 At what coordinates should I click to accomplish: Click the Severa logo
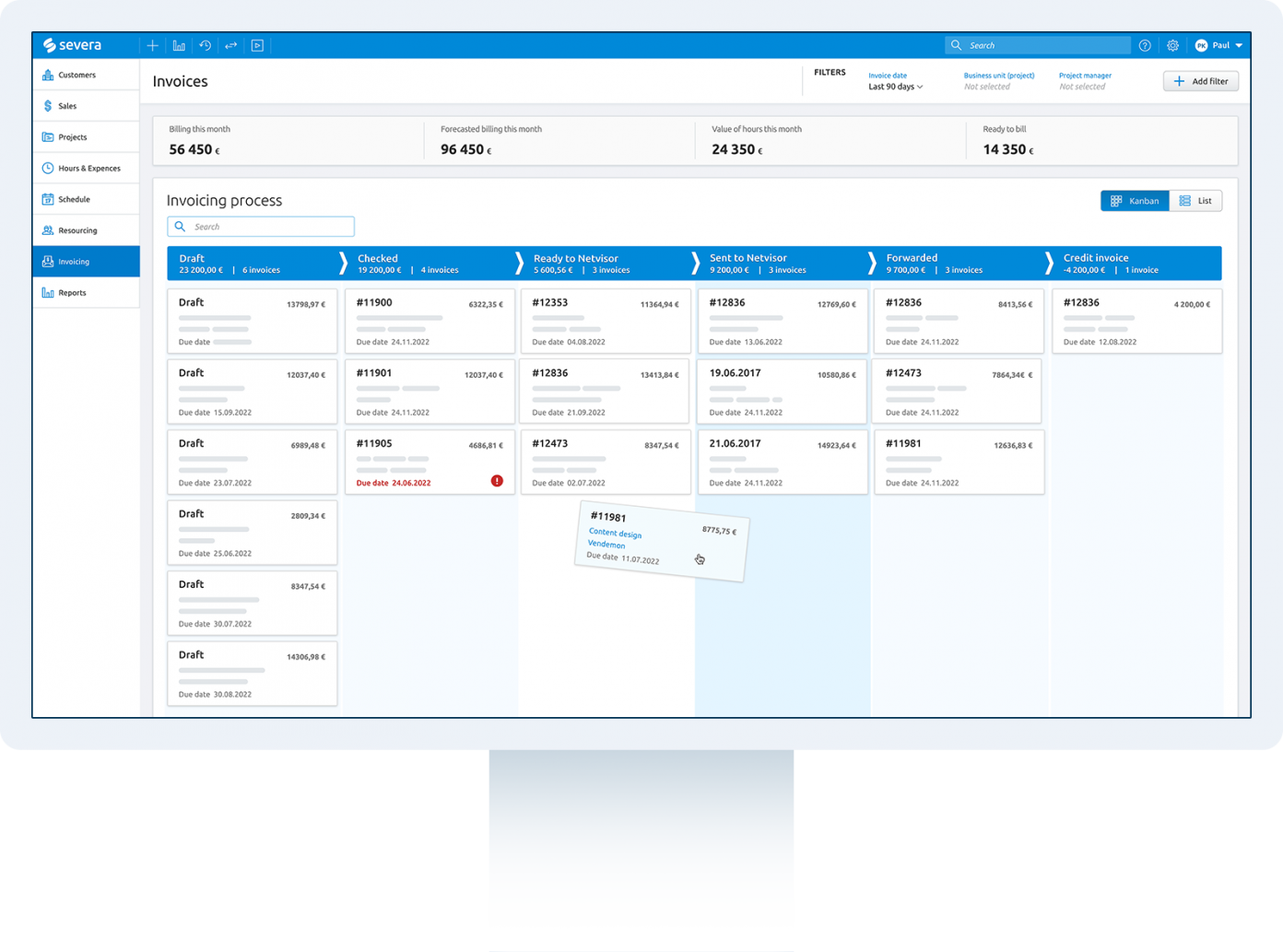coord(72,45)
